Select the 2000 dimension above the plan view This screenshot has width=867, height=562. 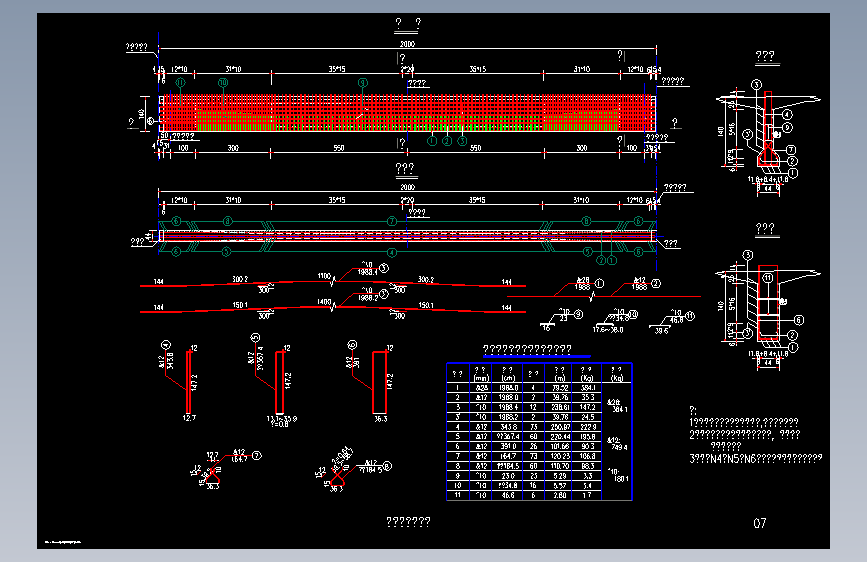408,188
